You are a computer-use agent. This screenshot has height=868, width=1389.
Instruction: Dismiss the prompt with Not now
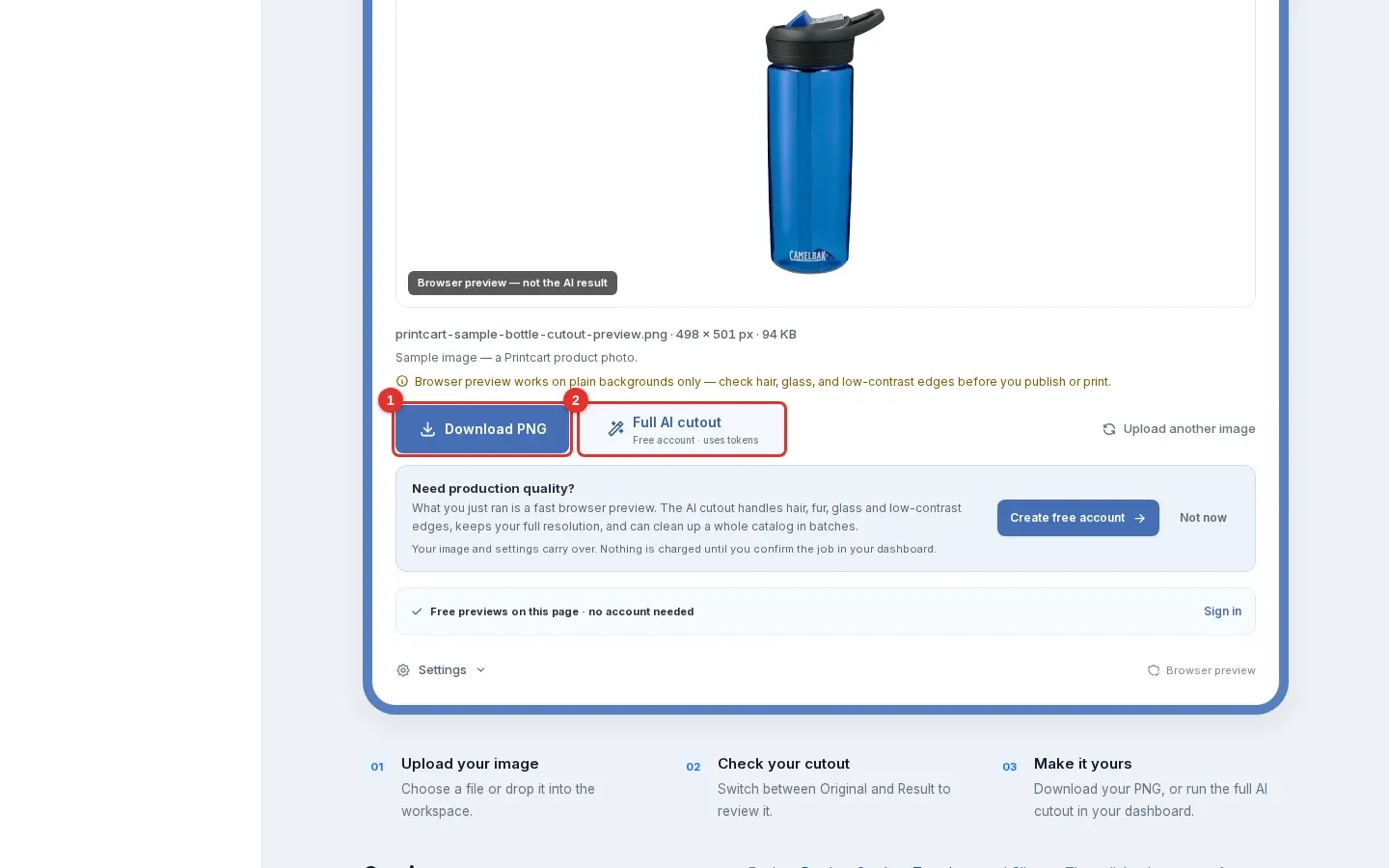(x=1203, y=518)
